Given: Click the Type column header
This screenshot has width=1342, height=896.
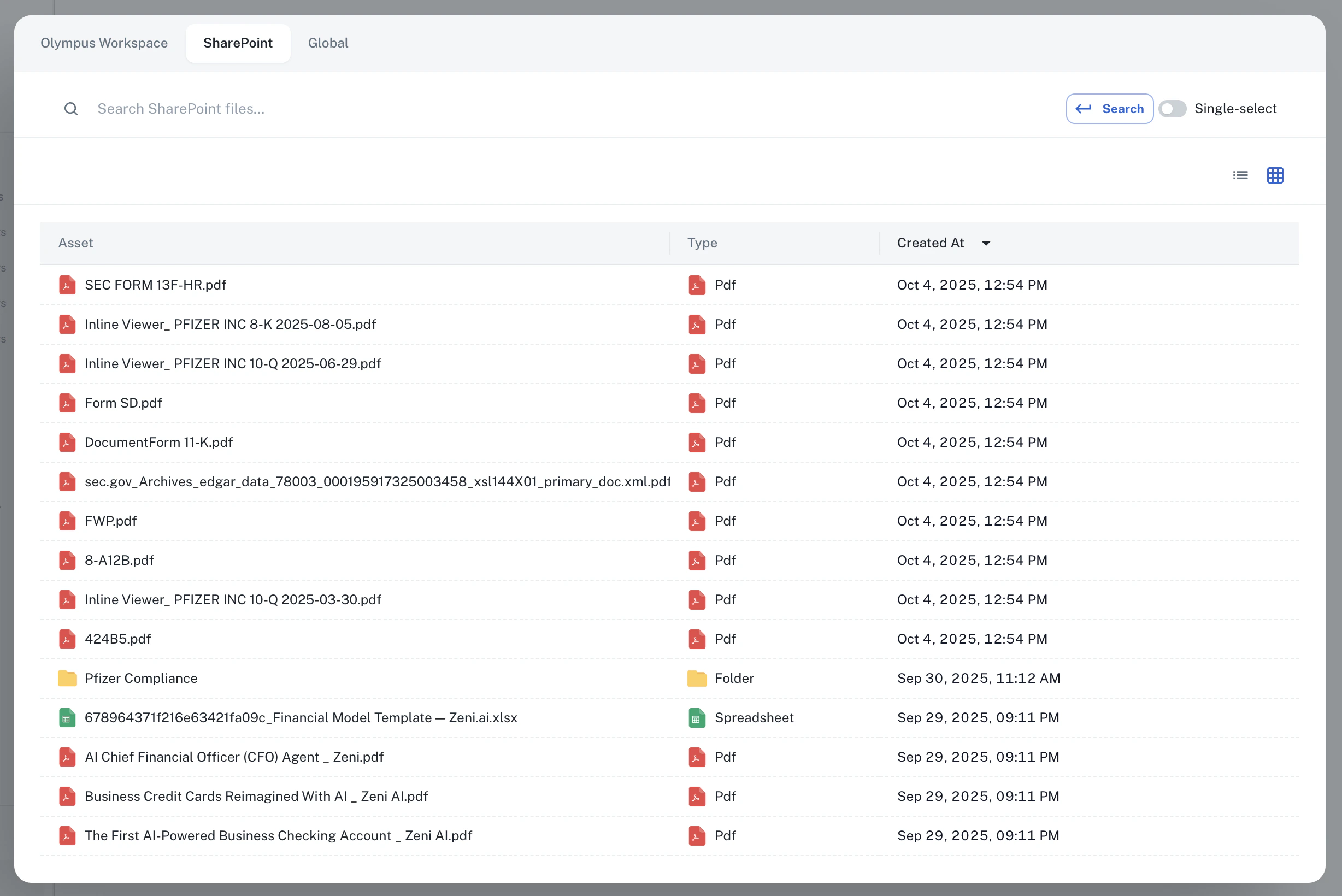Looking at the screenshot, I should 702,243.
